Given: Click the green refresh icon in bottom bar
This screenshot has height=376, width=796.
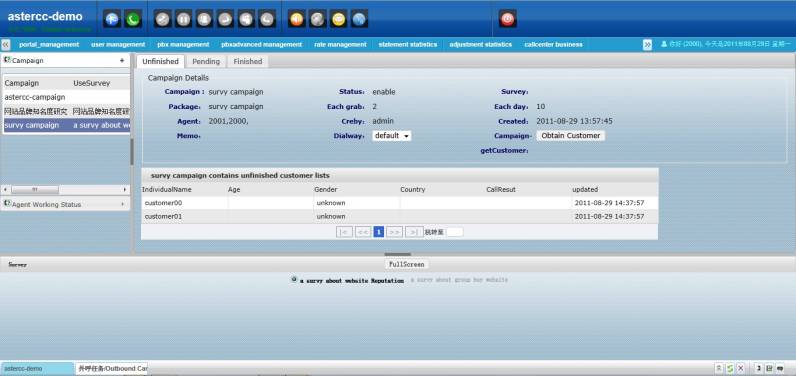Looking at the screenshot, I should (x=729, y=368).
